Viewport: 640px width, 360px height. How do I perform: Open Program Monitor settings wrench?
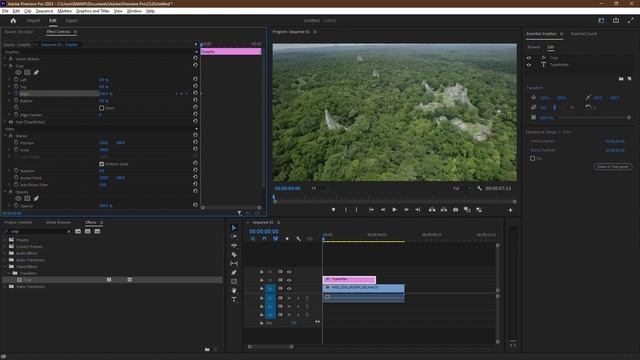(480, 188)
